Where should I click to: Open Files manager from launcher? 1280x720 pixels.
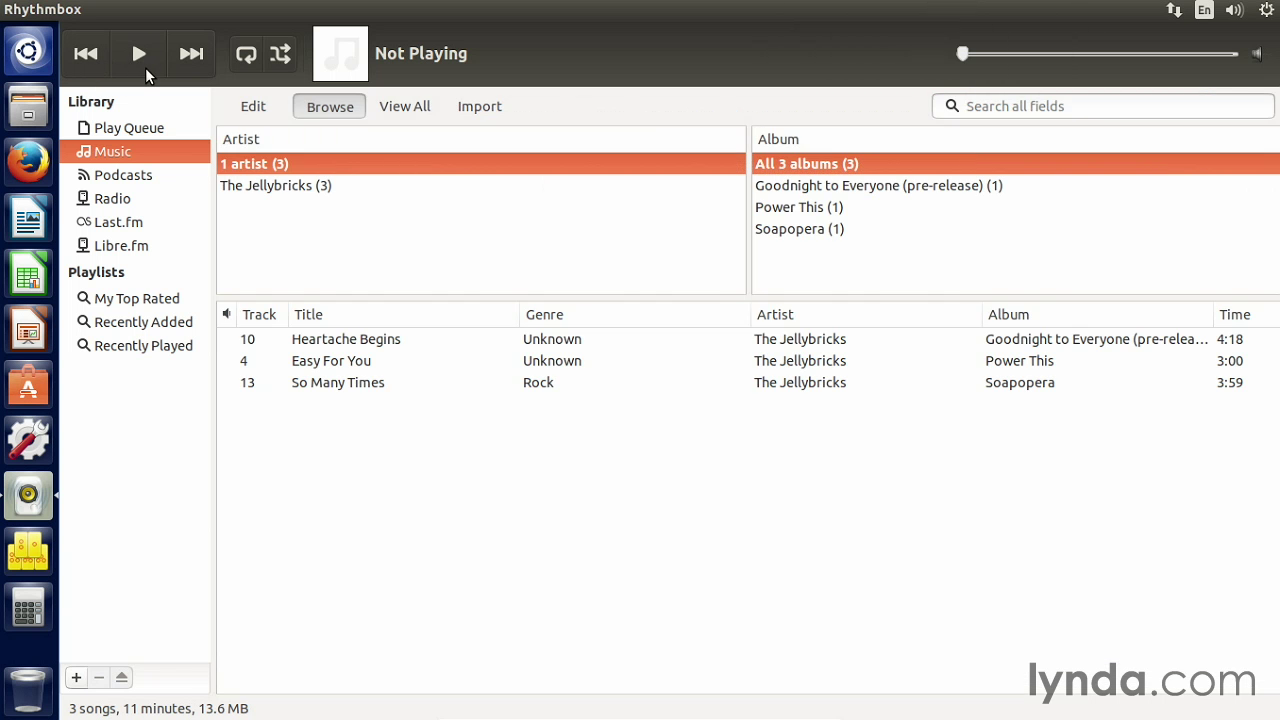(28, 106)
